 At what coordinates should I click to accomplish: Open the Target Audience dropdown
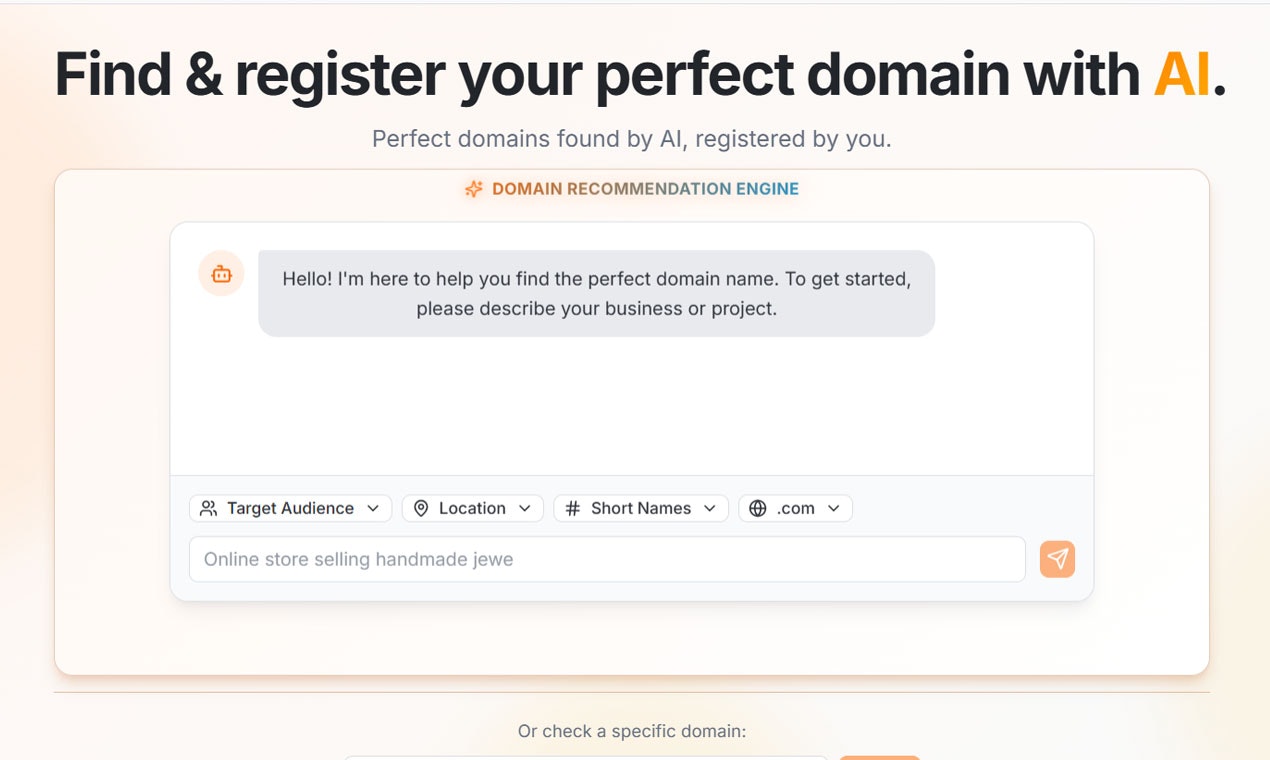point(290,508)
